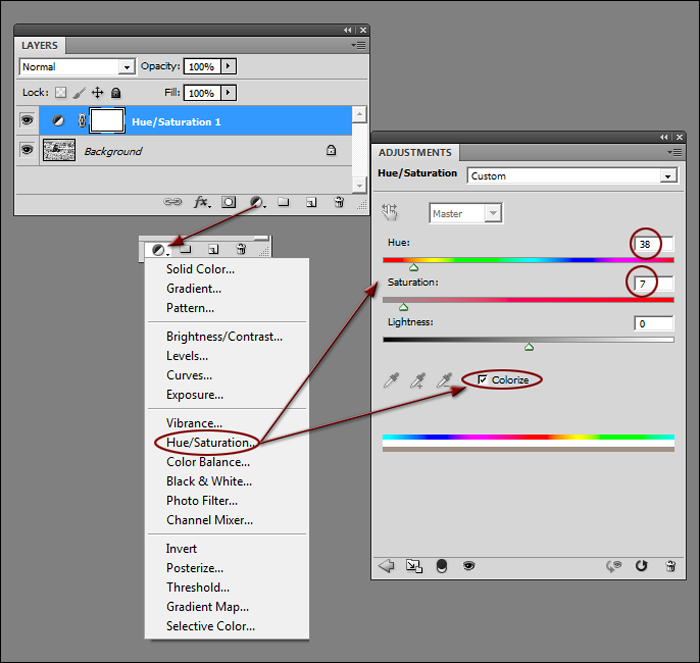The height and width of the screenshot is (663, 700).
Task: Click the Lightness value field
Action: [654, 324]
